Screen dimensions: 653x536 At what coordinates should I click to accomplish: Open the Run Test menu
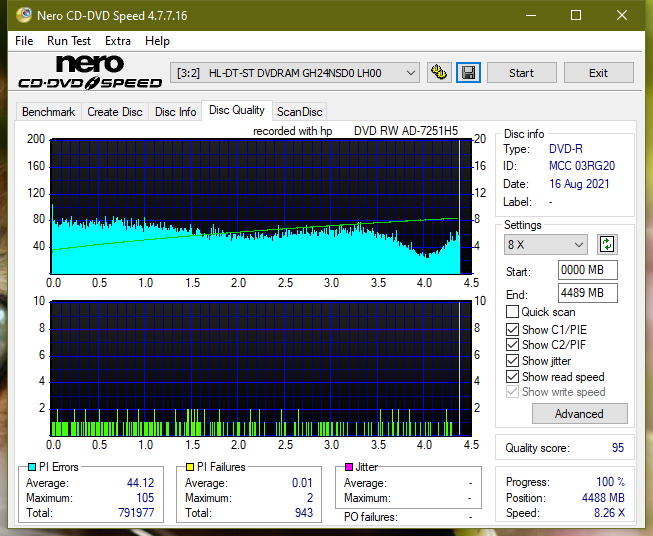69,41
